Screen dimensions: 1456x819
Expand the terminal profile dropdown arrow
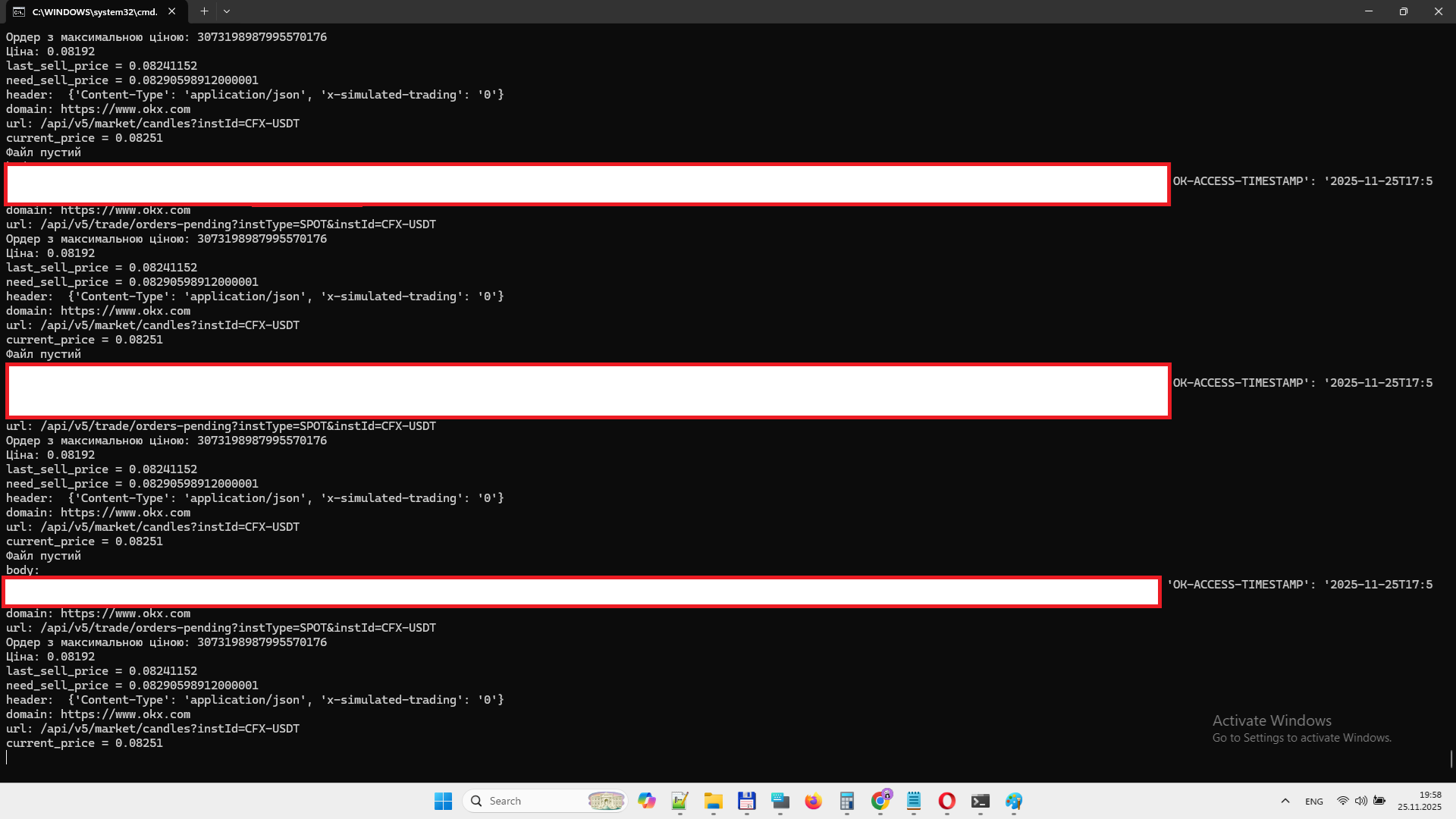click(227, 11)
